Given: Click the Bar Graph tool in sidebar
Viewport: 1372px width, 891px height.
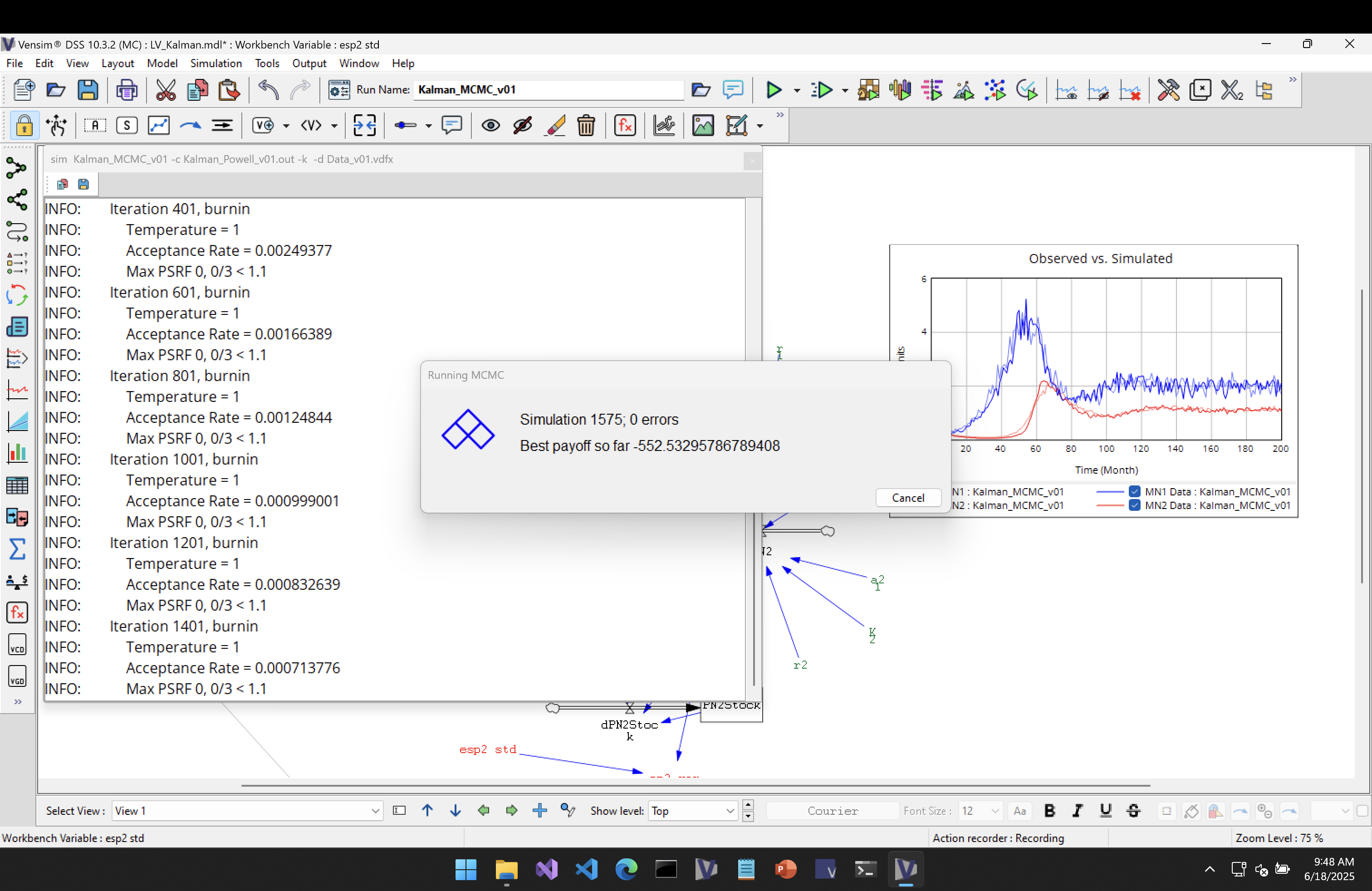Looking at the screenshot, I should tap(17, 454).
